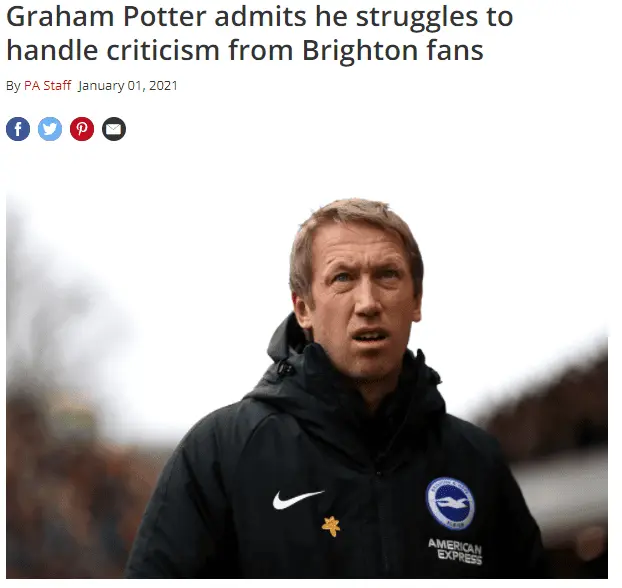Click the Nike swoosh on the jacket
Screen dimensions: 622x588
click(297, 498)
